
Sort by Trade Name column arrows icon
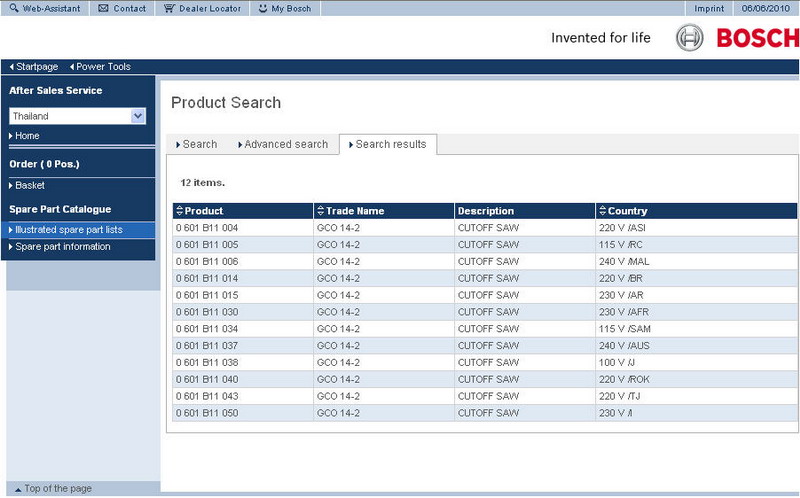320,211
